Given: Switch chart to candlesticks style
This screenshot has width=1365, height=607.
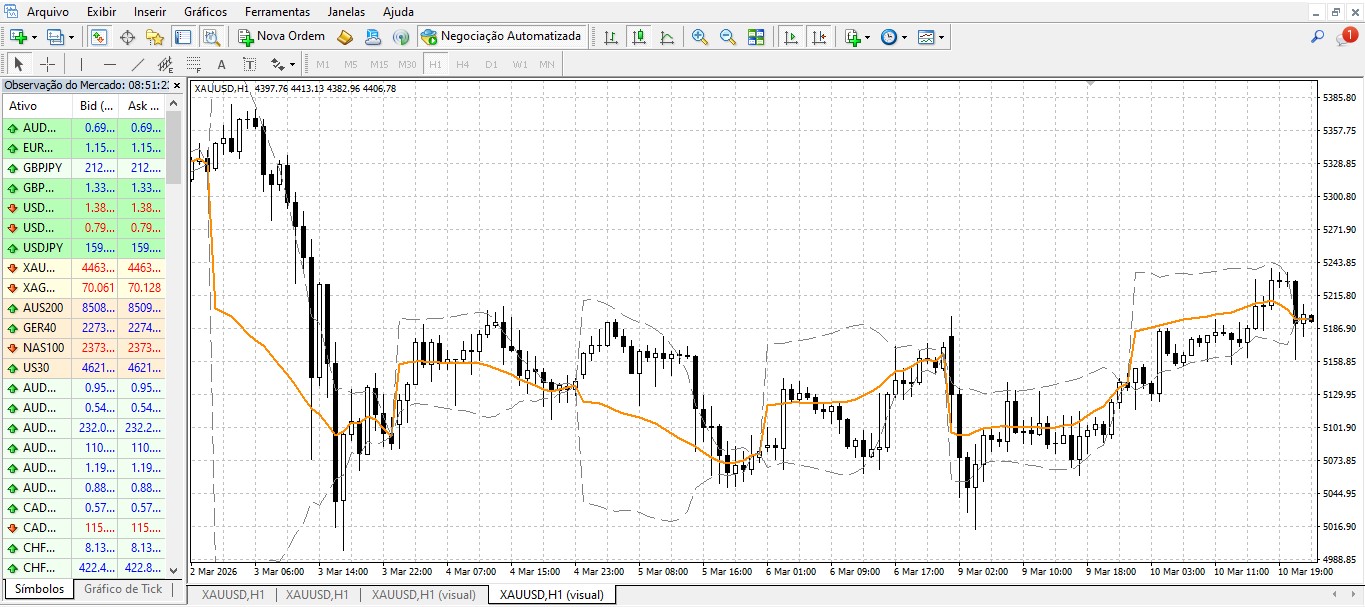Looking at the screenshot, I should (x=639, y=37).
